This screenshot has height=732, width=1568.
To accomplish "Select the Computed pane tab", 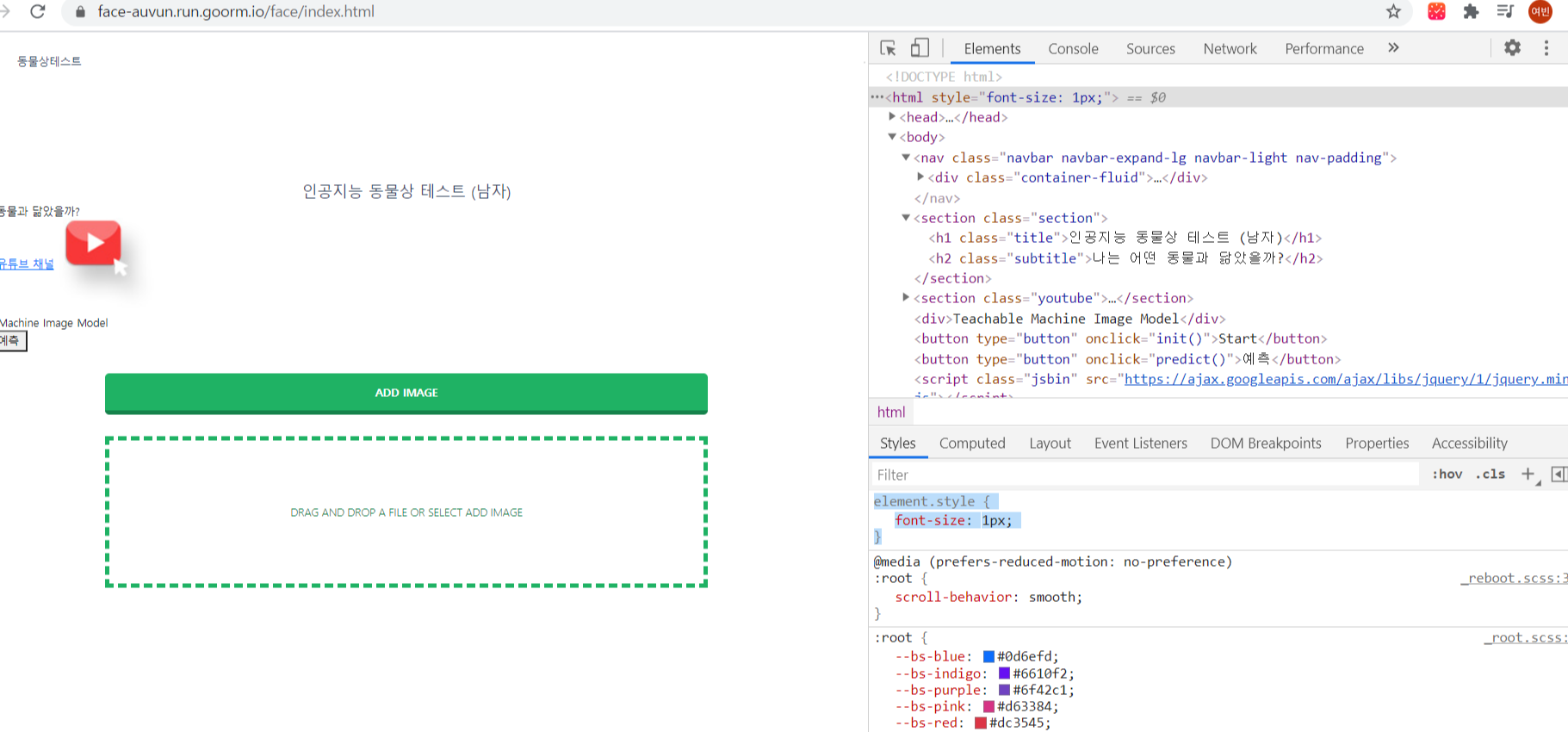I will pos(972,444).
